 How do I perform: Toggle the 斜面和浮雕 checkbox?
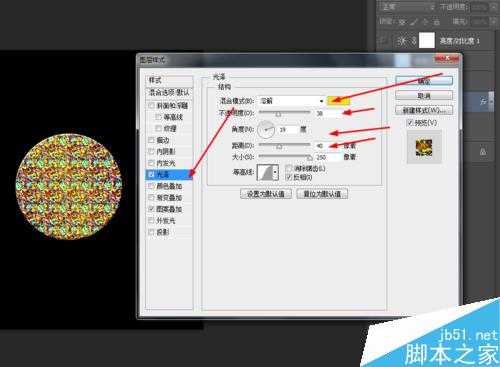pyautogui.click(x=151, y=105)
